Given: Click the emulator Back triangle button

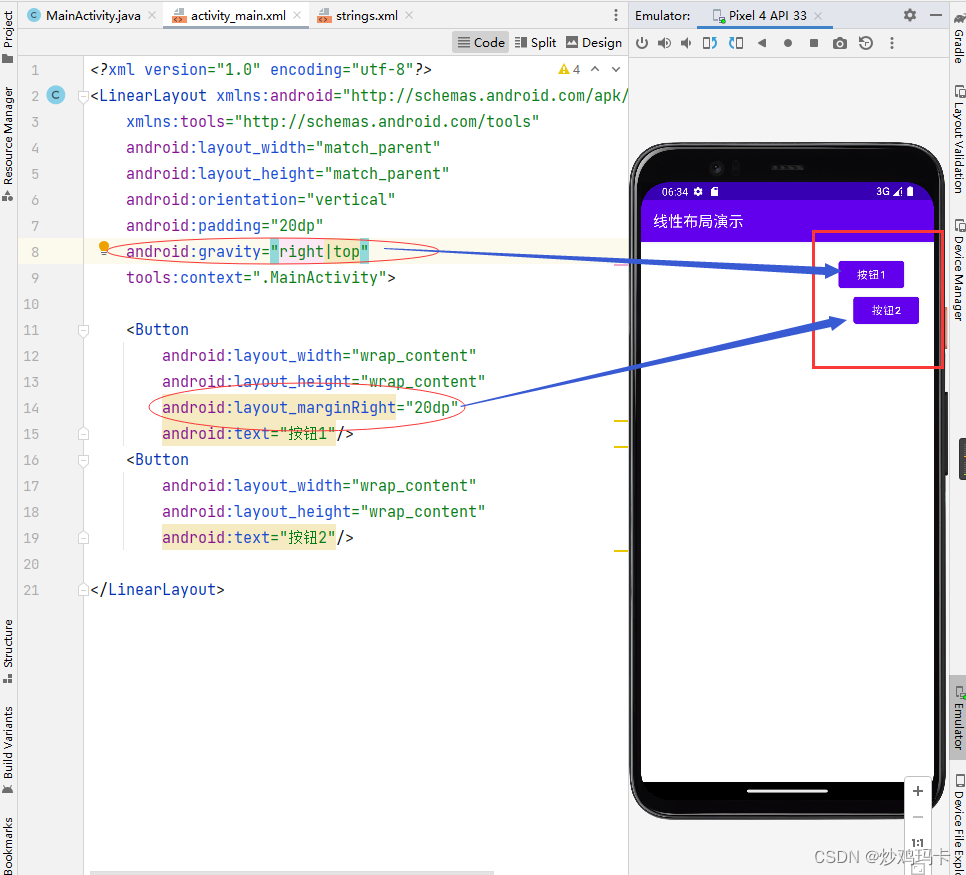Looking at the screenshot, I should pyautogui.click(x=762, y=43).
